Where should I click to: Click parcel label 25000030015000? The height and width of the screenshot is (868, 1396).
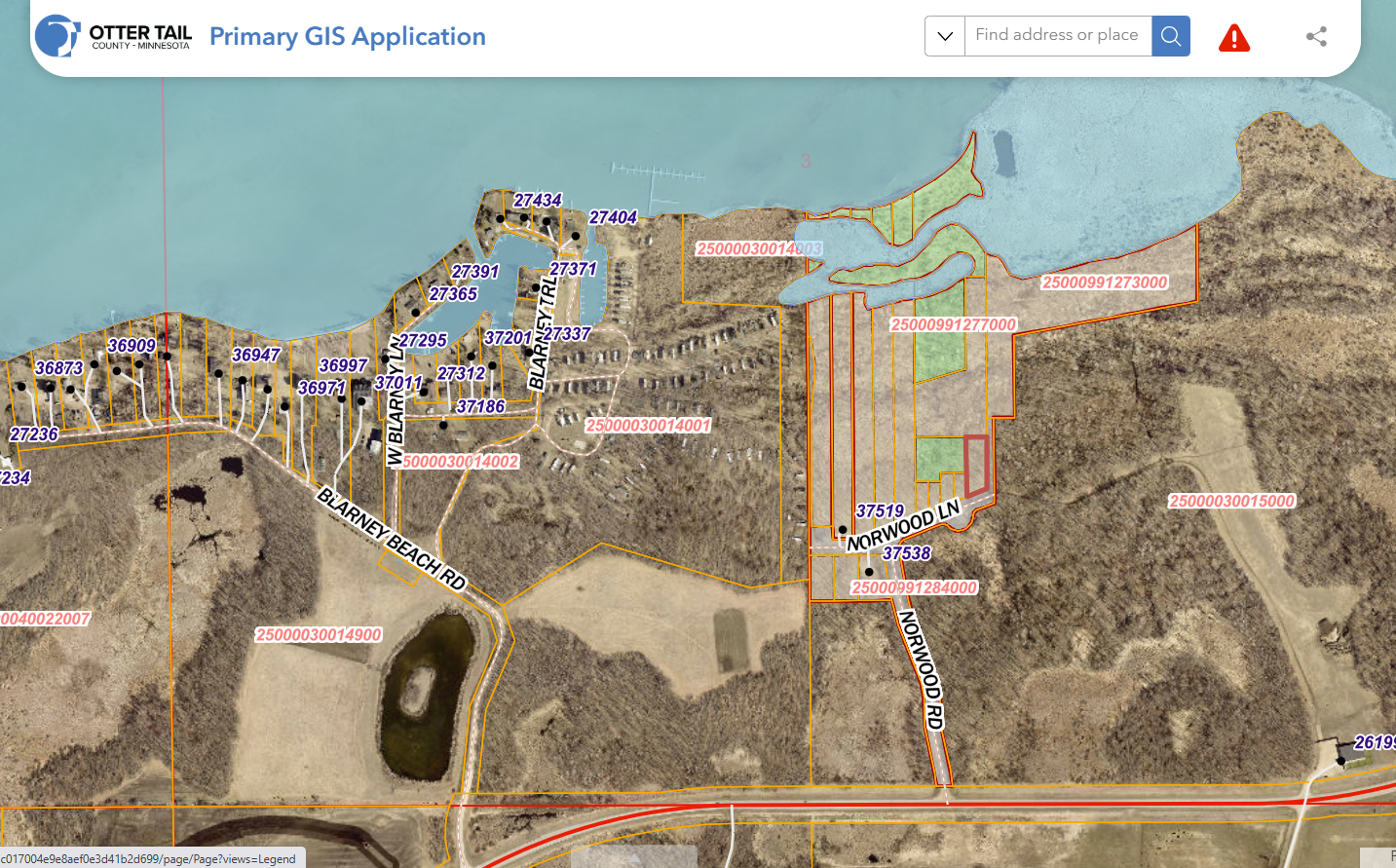[1231, 501]
